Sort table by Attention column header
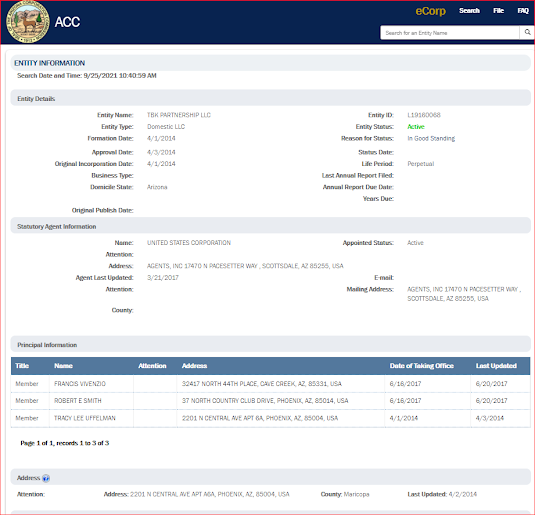Viewport: 535px width, 515px height. [152, 366]
